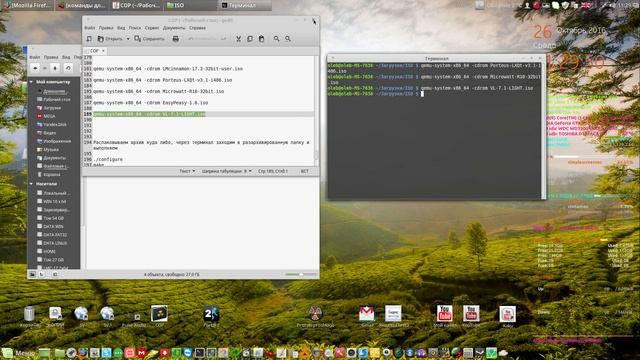The width and height of the screenshot is (640, 360).
Task: Click inside the terminal window prompt
Action: click(422, 94)
